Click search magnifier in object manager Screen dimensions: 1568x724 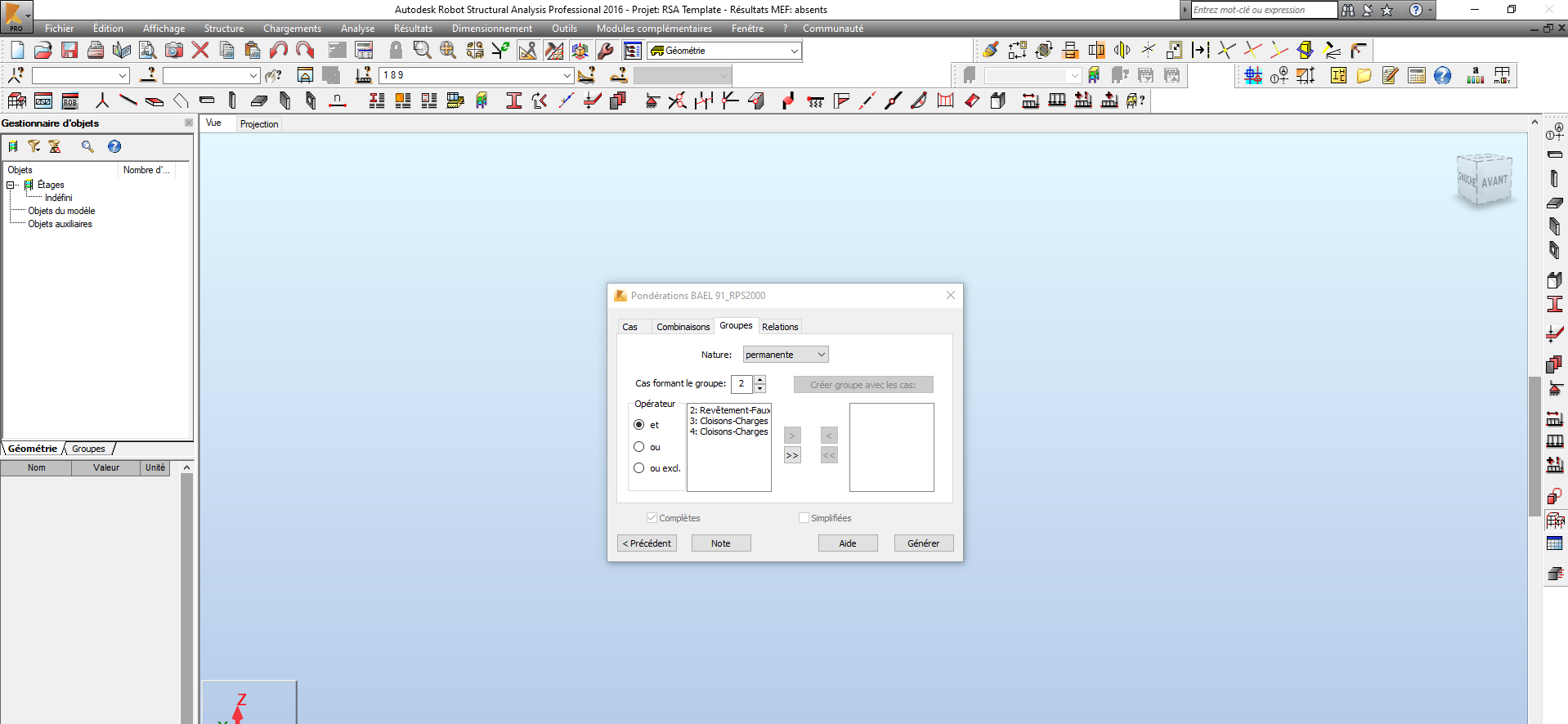pyautogui.click(x=87, y=146)
